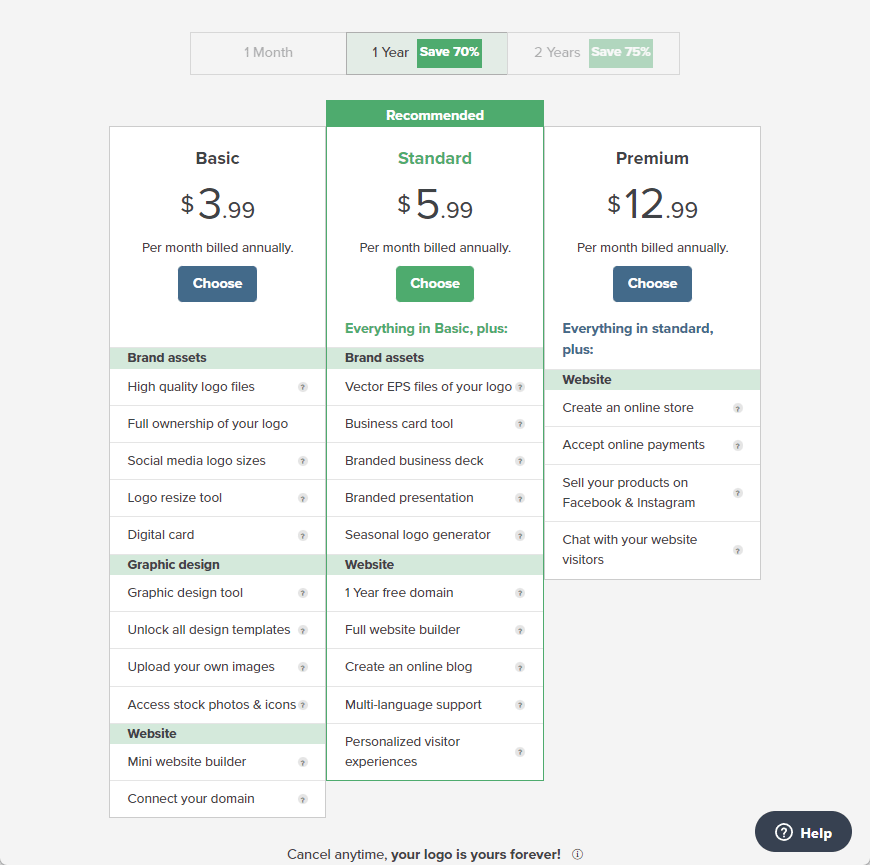Open tooltip for Seasonal logo generator
Viewport: 870px width, 865px height.
tap(520, 535)
